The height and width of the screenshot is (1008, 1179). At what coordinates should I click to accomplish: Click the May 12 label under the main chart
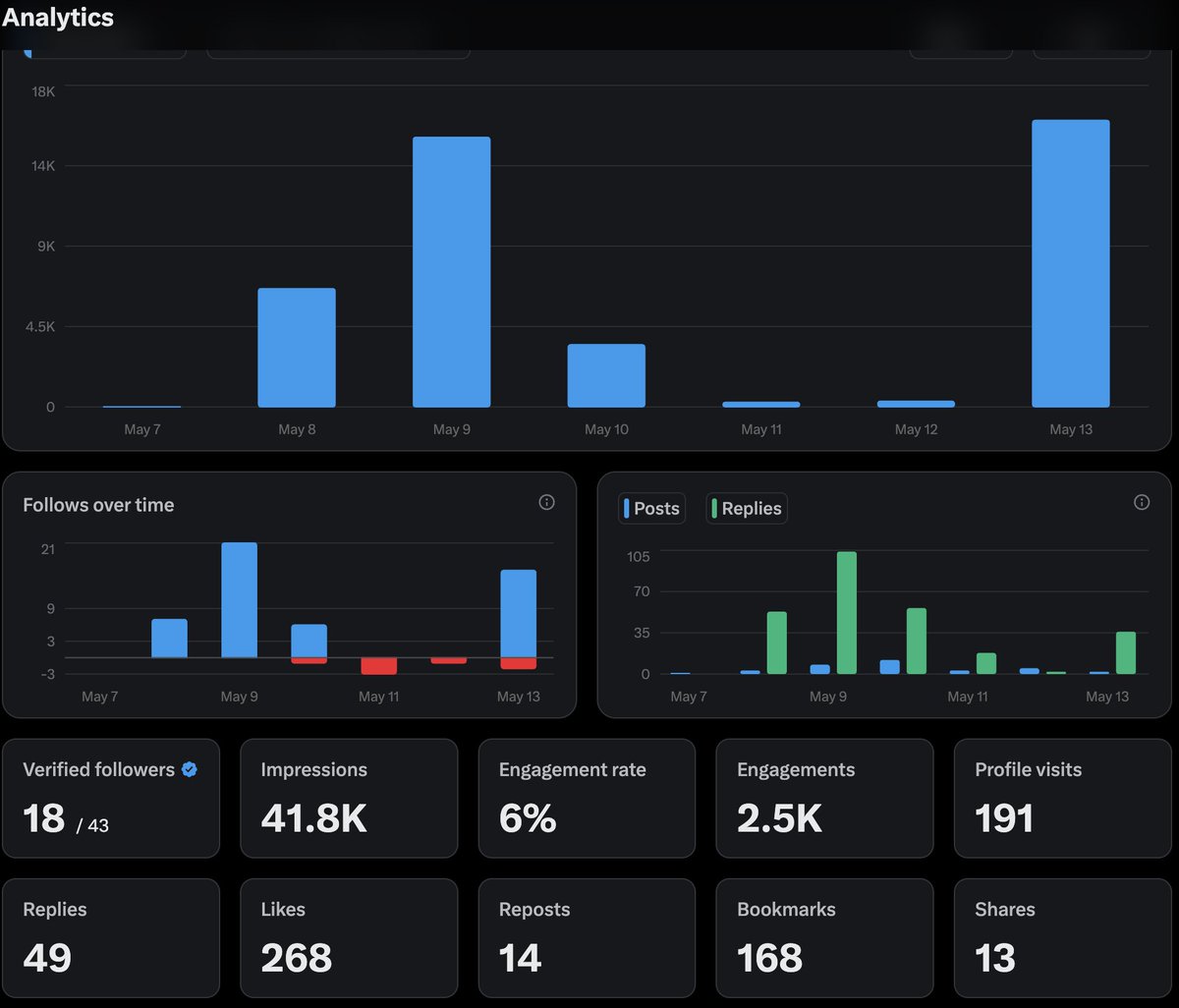(916, 429)
